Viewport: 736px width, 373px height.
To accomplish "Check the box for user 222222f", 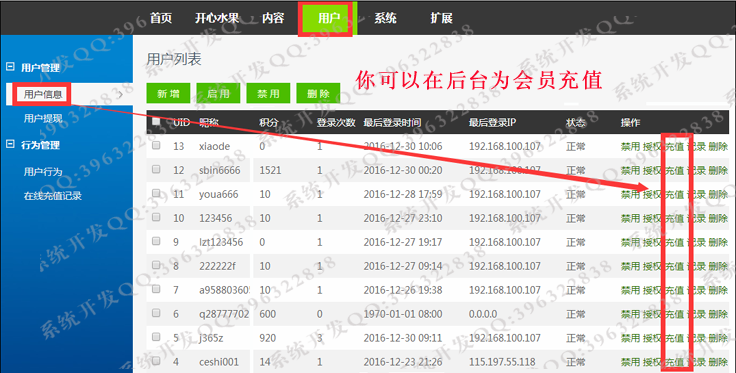I will point(156,265).
